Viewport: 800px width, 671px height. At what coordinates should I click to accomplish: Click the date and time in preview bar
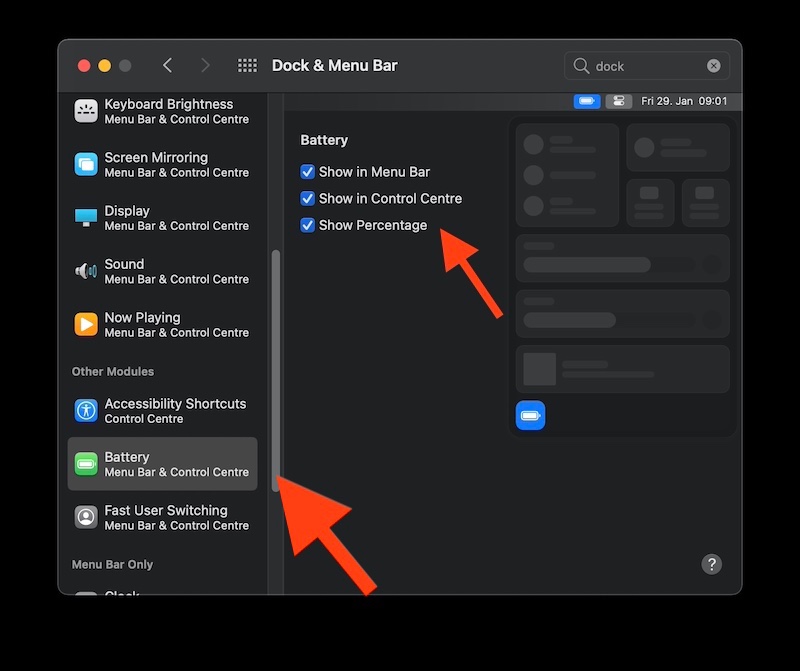point(684,101)
